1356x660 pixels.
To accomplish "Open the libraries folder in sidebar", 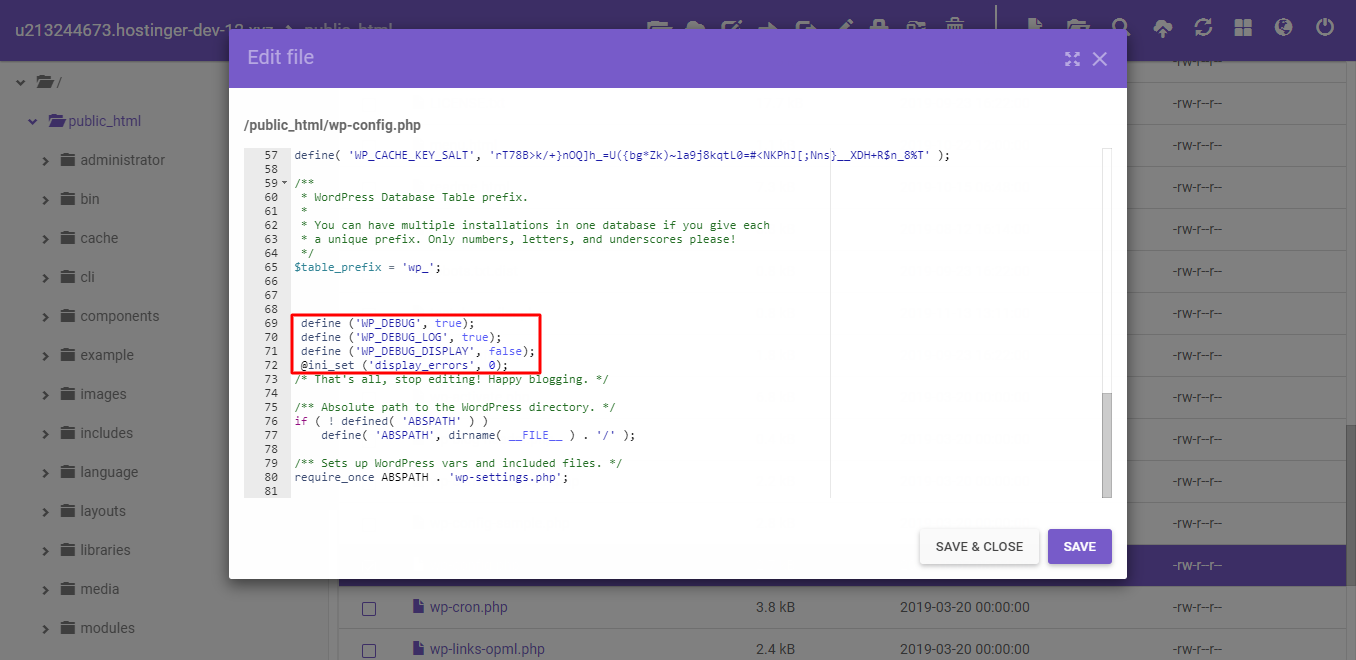I will 105,550.
